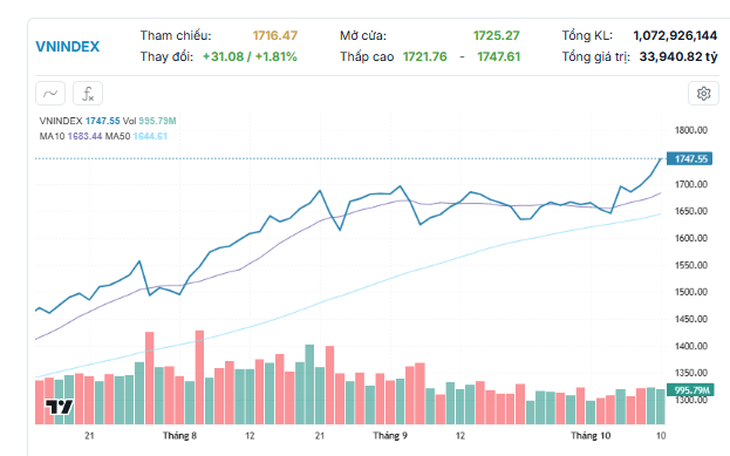
Task: Click the 1747.55 current price label
Action: coord(689,159)
